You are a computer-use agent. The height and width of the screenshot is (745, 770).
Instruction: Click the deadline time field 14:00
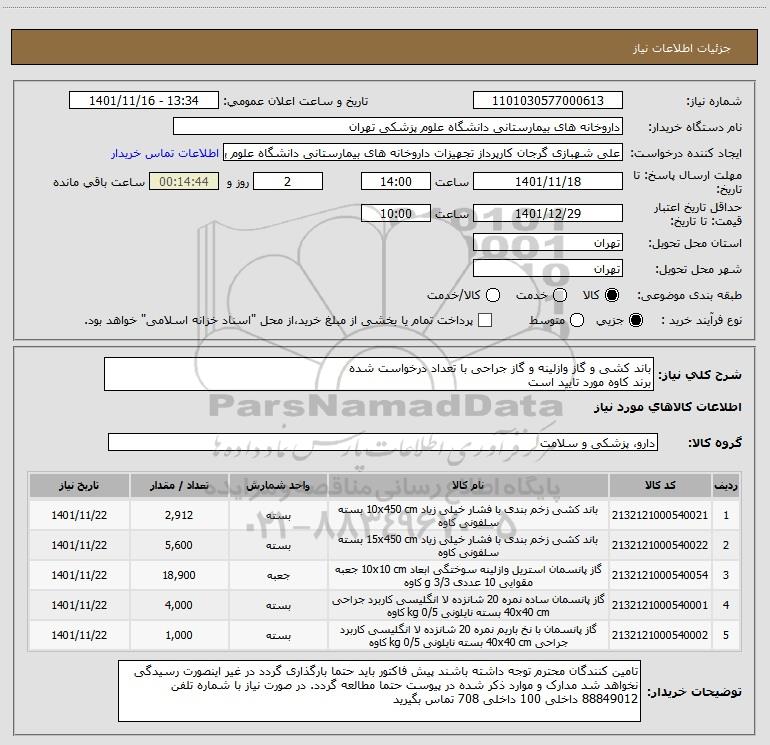[396, 181]
